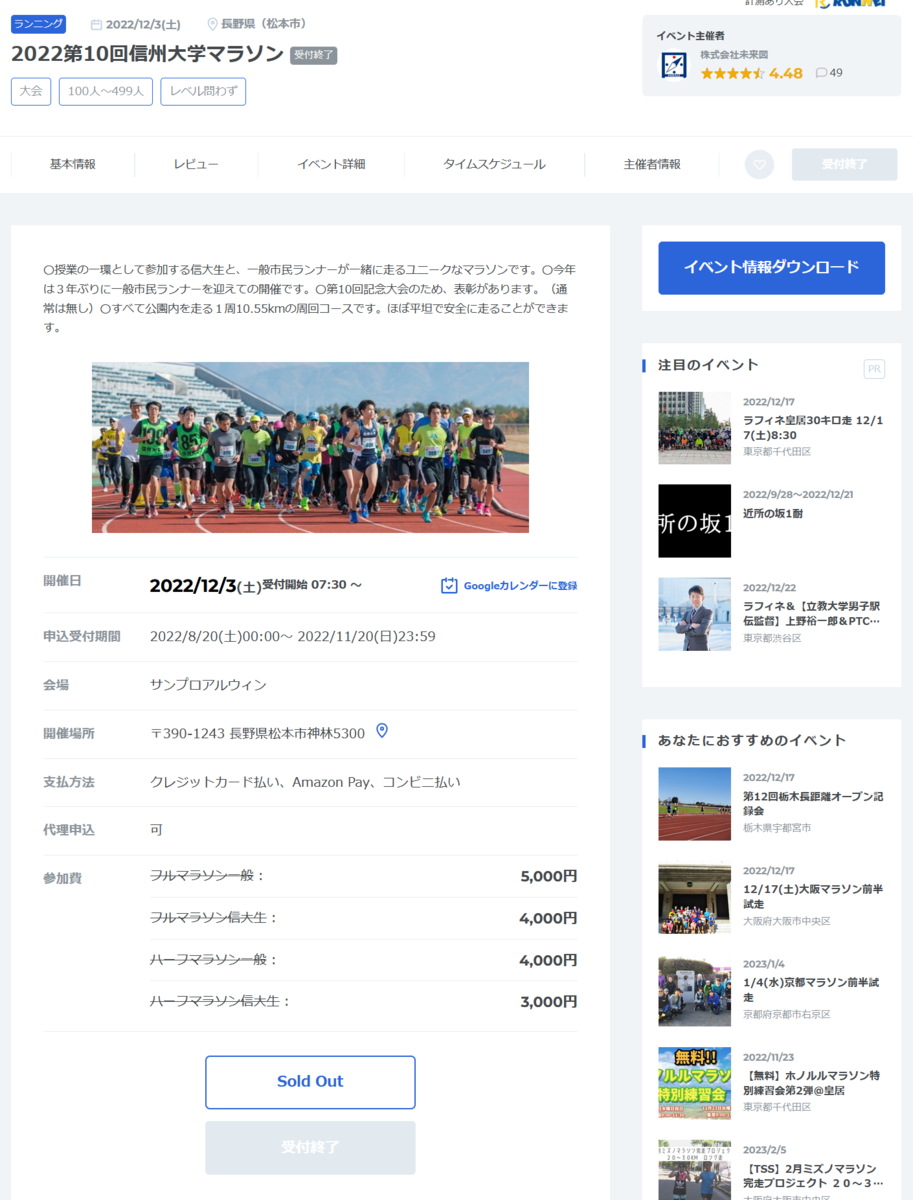Open the 近所の坂1耐 event thumbnail
Viewport: 913px width, 1200px height.
[694, 521]
